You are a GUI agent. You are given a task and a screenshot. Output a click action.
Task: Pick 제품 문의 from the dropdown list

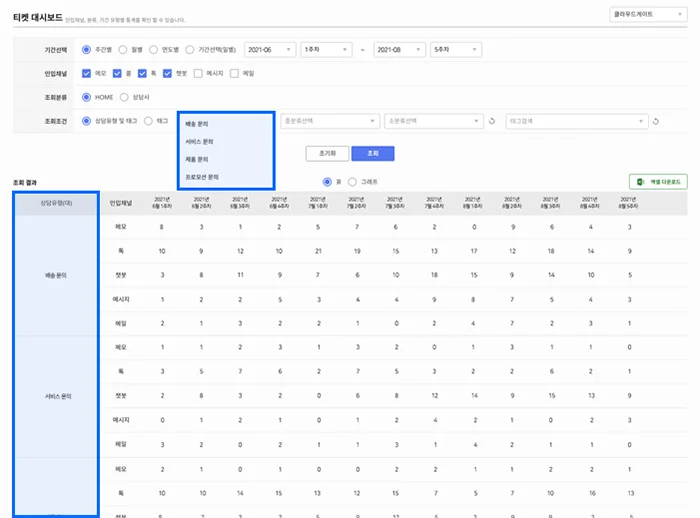[x=196, y=159]
